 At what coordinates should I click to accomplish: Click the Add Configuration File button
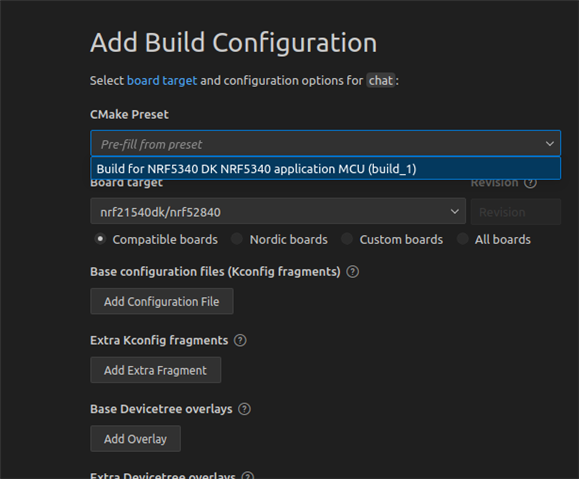pyautogui.click(x=162, y=301)
